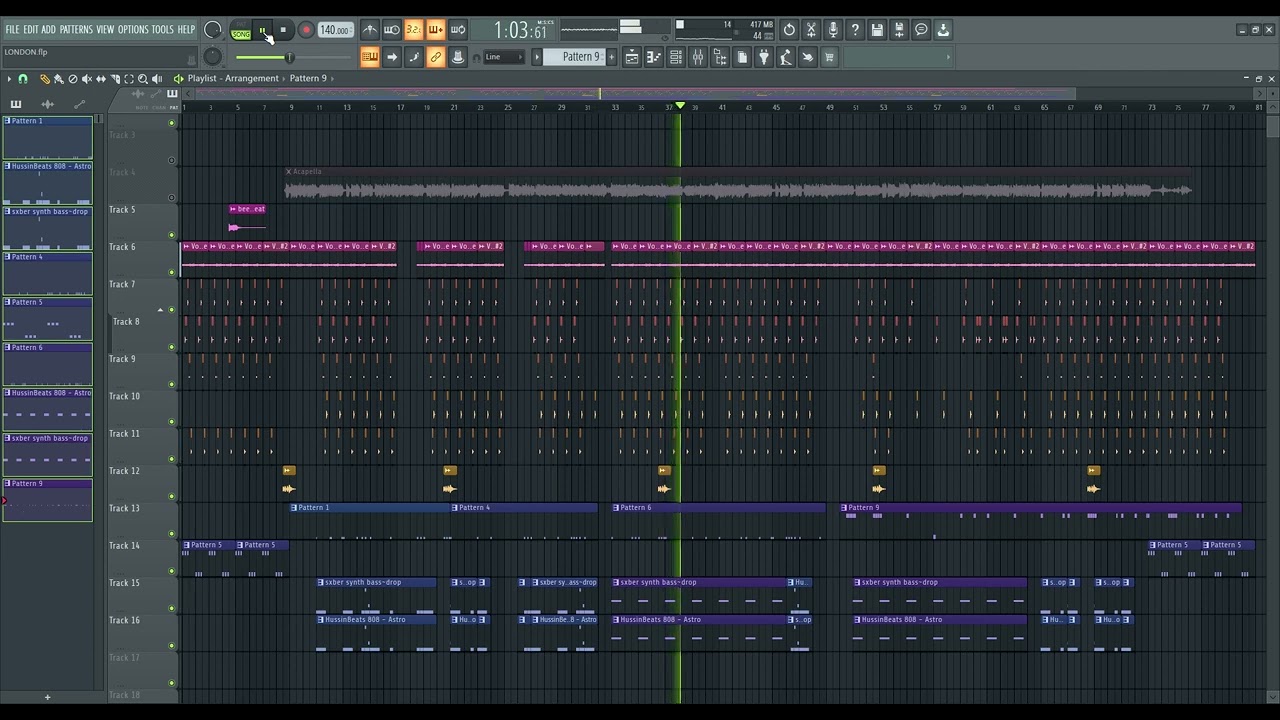Open undo history icon
The width and height of the screenshot is (1280, 720).
click(789, 30)
